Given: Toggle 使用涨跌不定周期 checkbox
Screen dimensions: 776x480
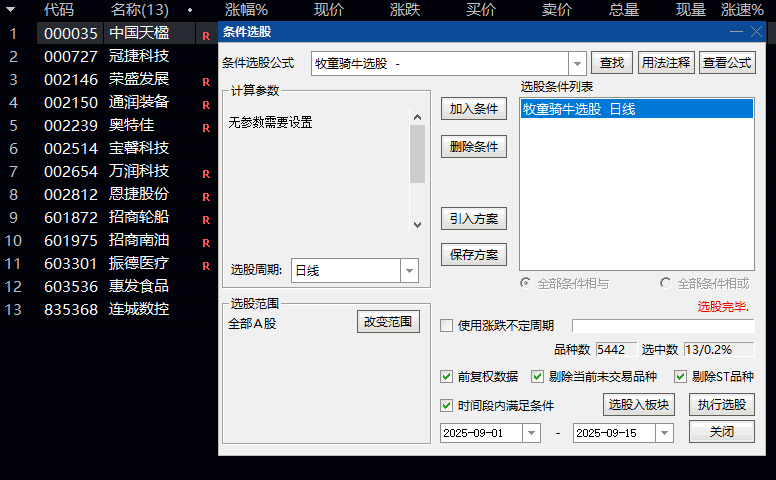Looking at the screenshot, I should tap(446, 326).
